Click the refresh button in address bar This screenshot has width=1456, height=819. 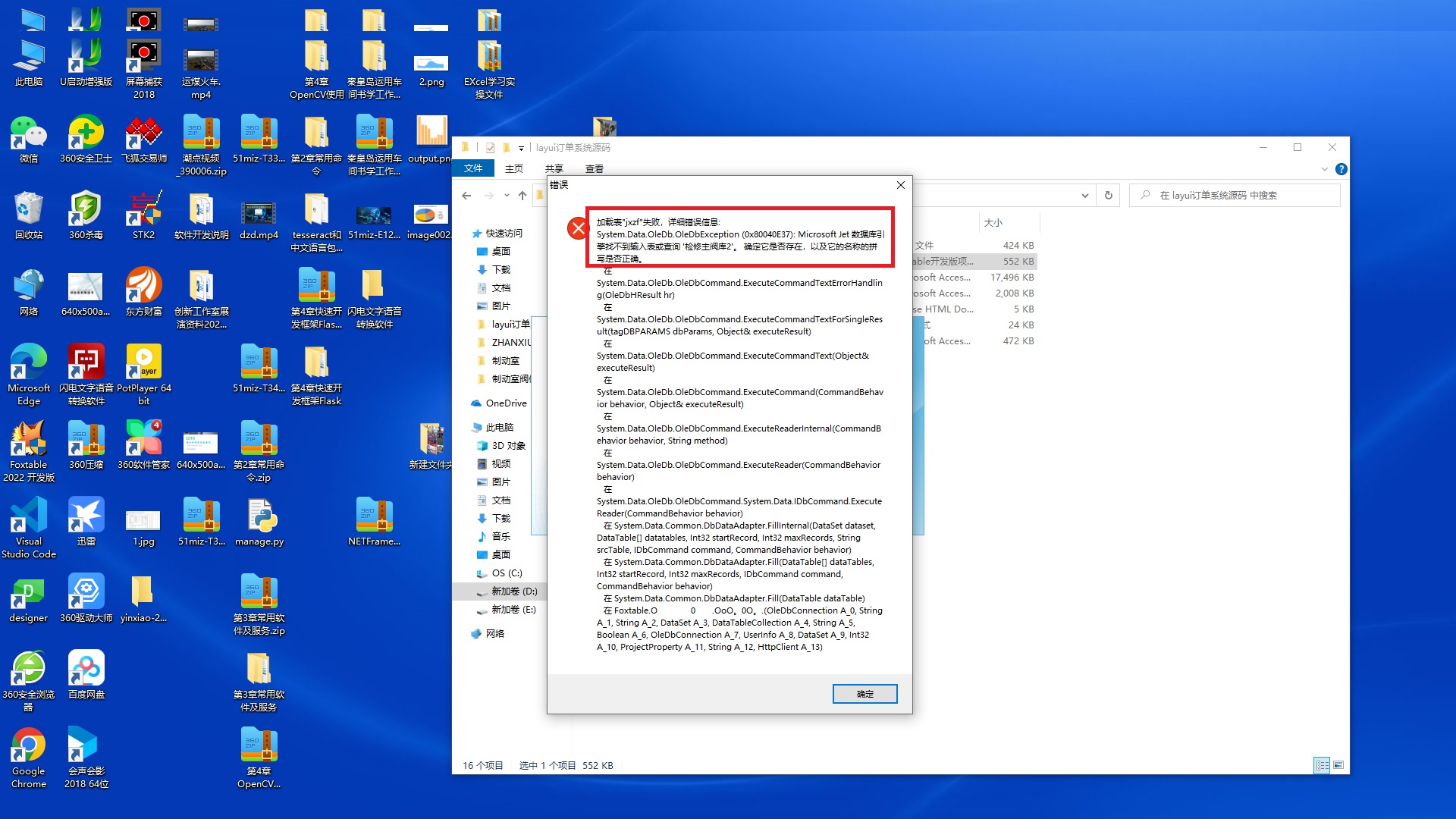point(1108,196)
